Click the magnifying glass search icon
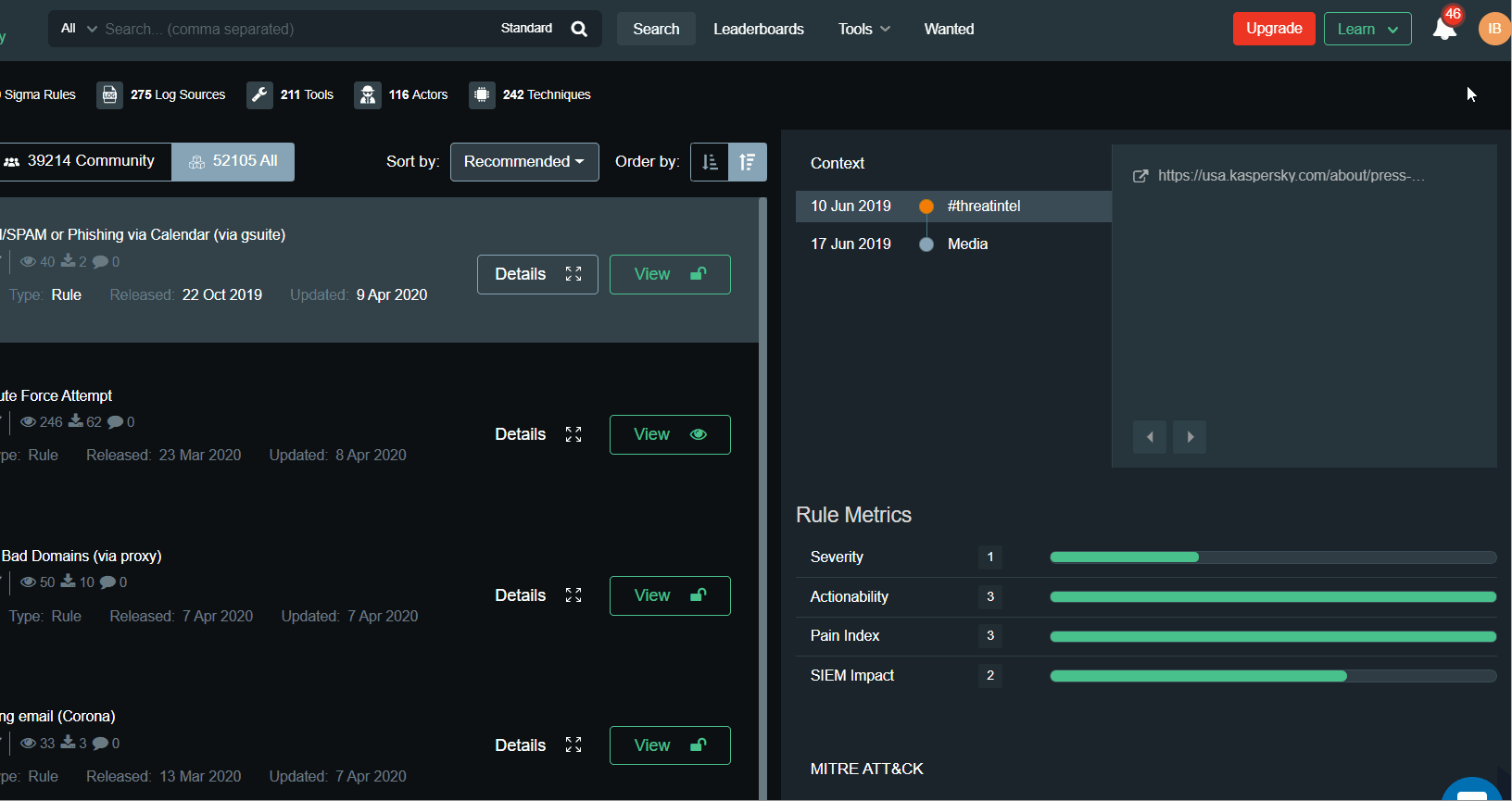 (x=579, y=29)
